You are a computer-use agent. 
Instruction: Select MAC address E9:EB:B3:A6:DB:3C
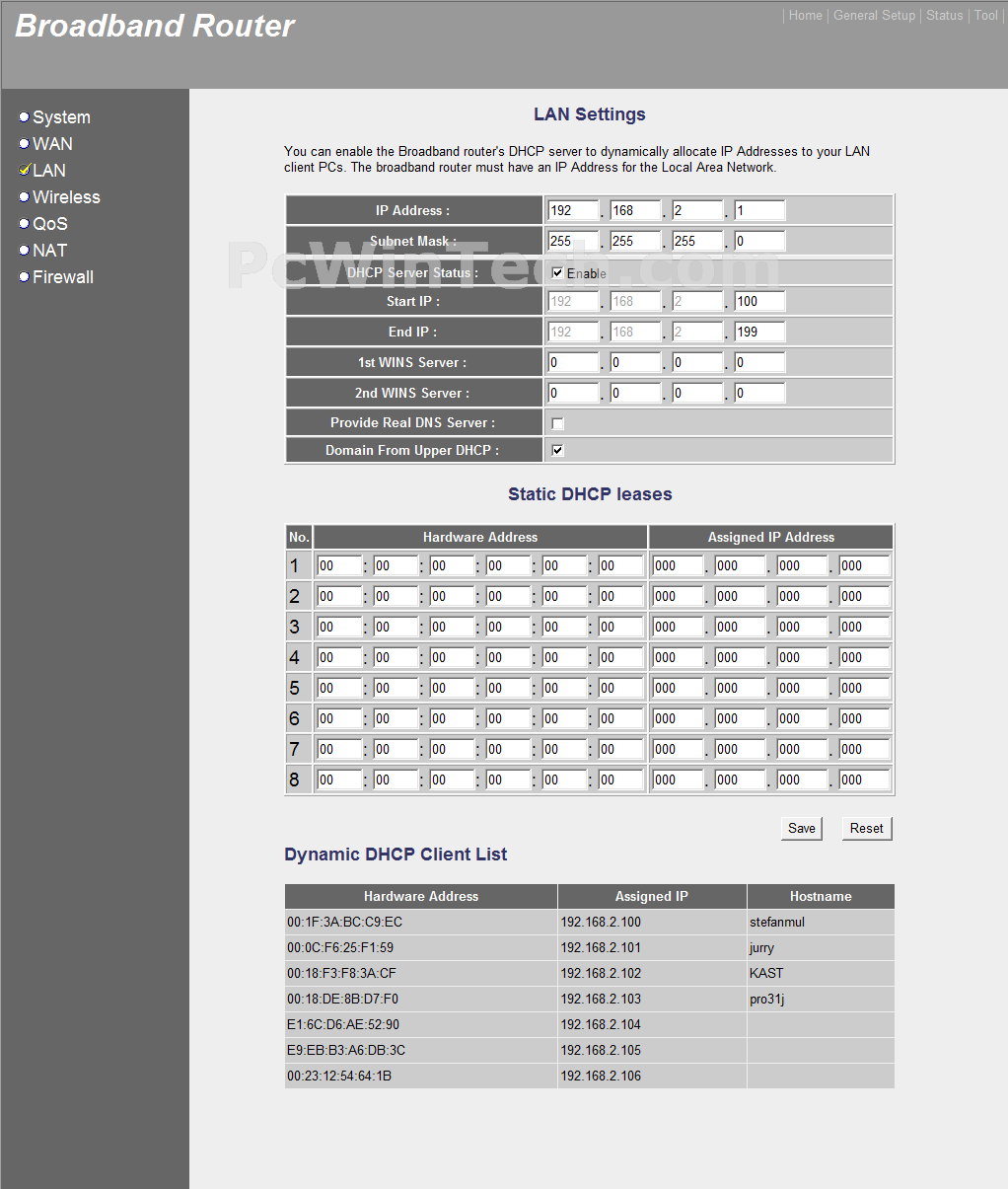pos(346,1050)
